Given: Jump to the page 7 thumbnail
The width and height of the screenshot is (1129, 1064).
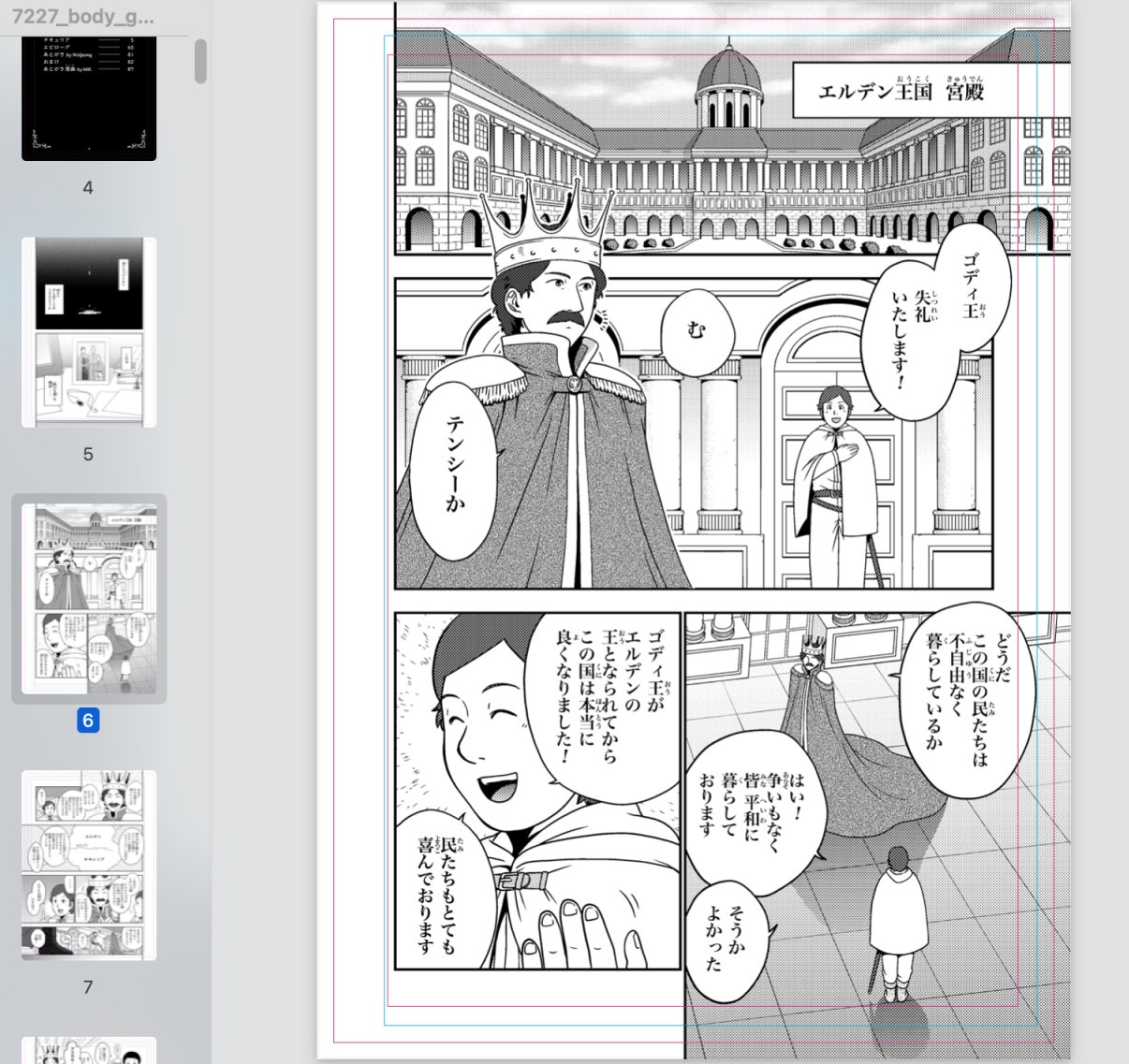Looking at the screenshot, I should [89, 865].
